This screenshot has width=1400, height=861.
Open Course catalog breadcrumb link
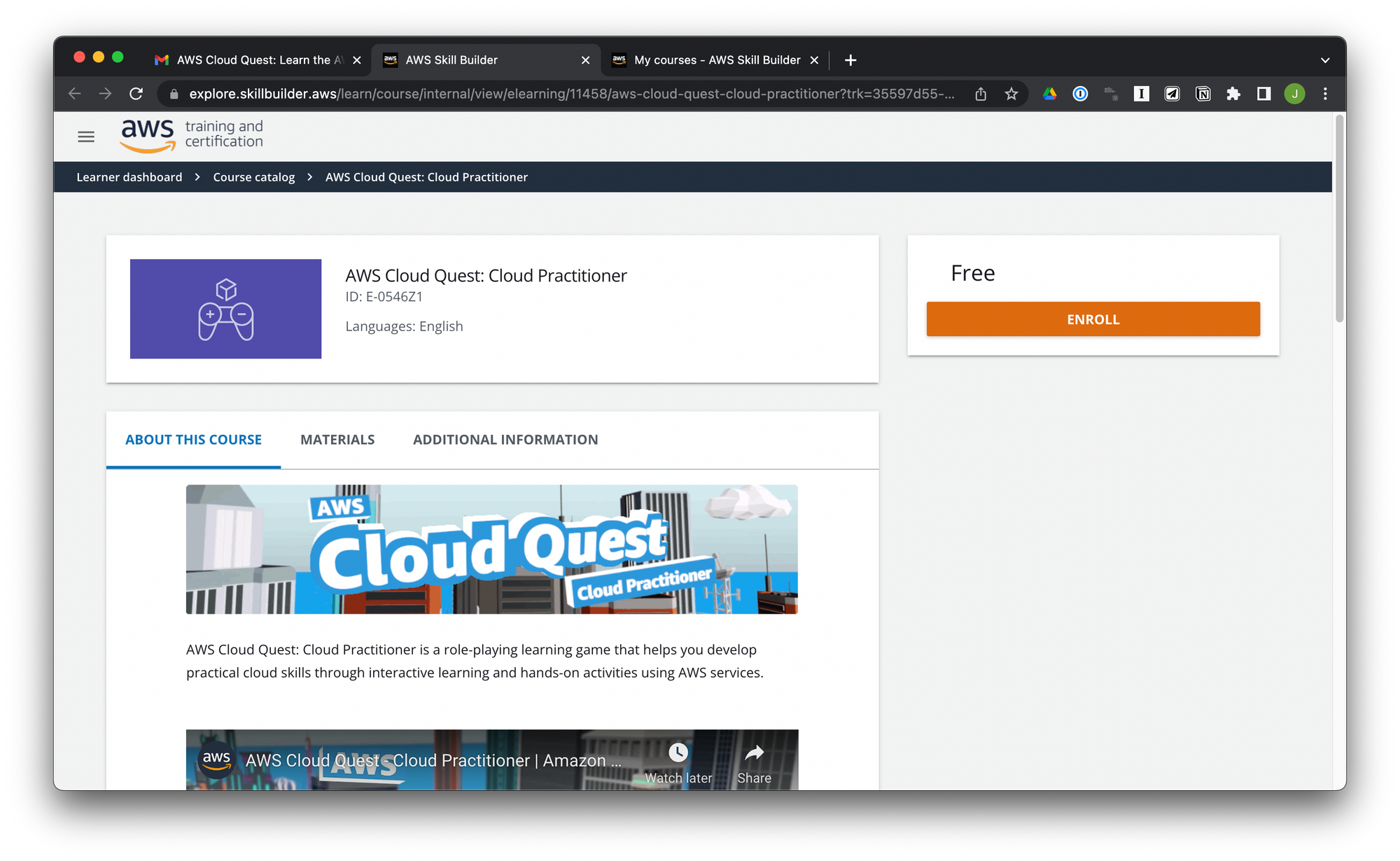click(x=254, y=177)
